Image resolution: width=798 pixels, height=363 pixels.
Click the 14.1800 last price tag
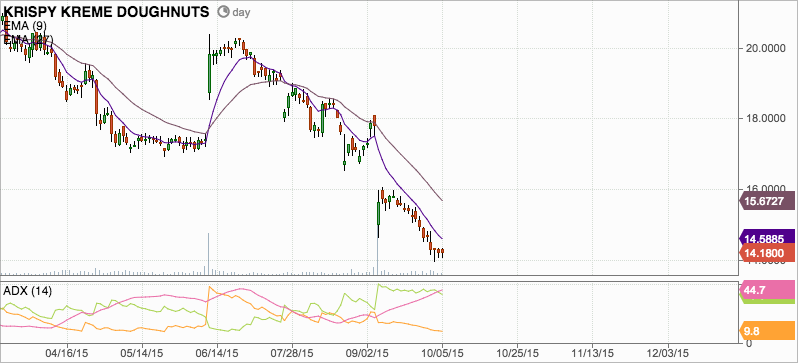[766, 252]
